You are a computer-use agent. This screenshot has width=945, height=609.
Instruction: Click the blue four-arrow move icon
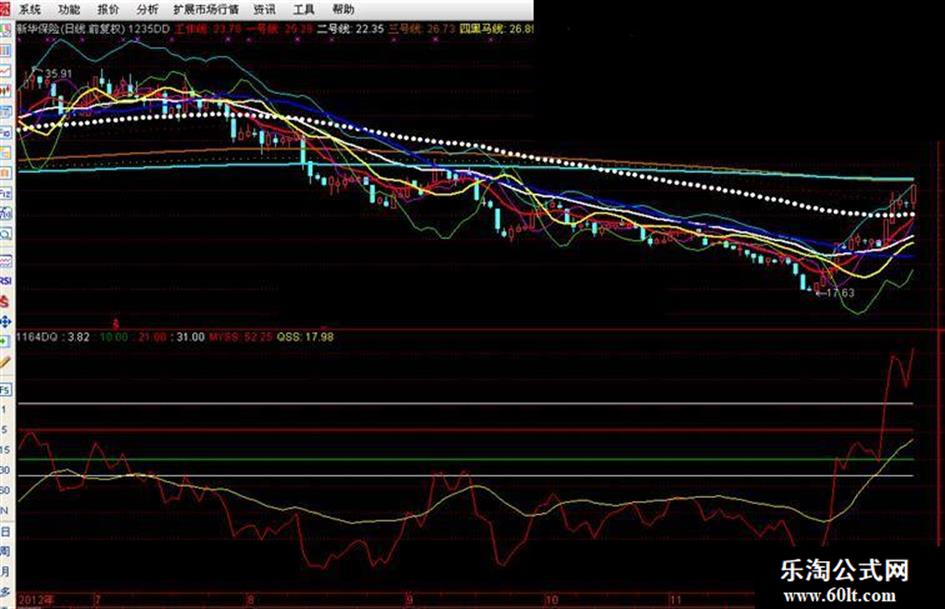point(5,321)
